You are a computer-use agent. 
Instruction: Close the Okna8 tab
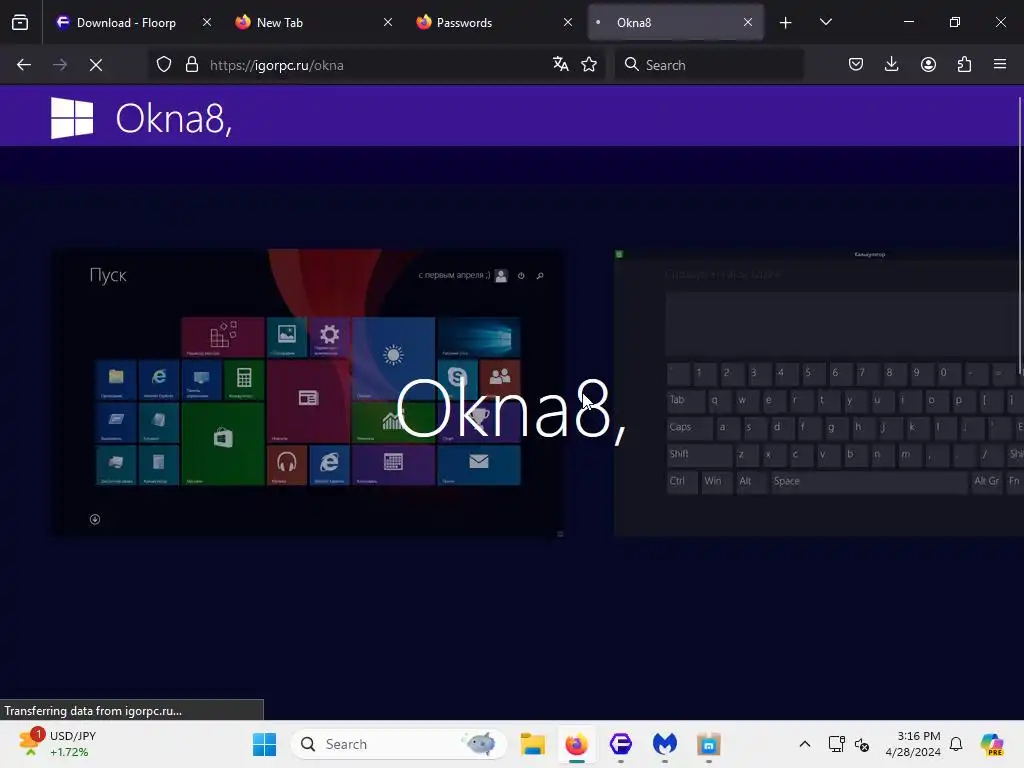(x=748, y=22)
